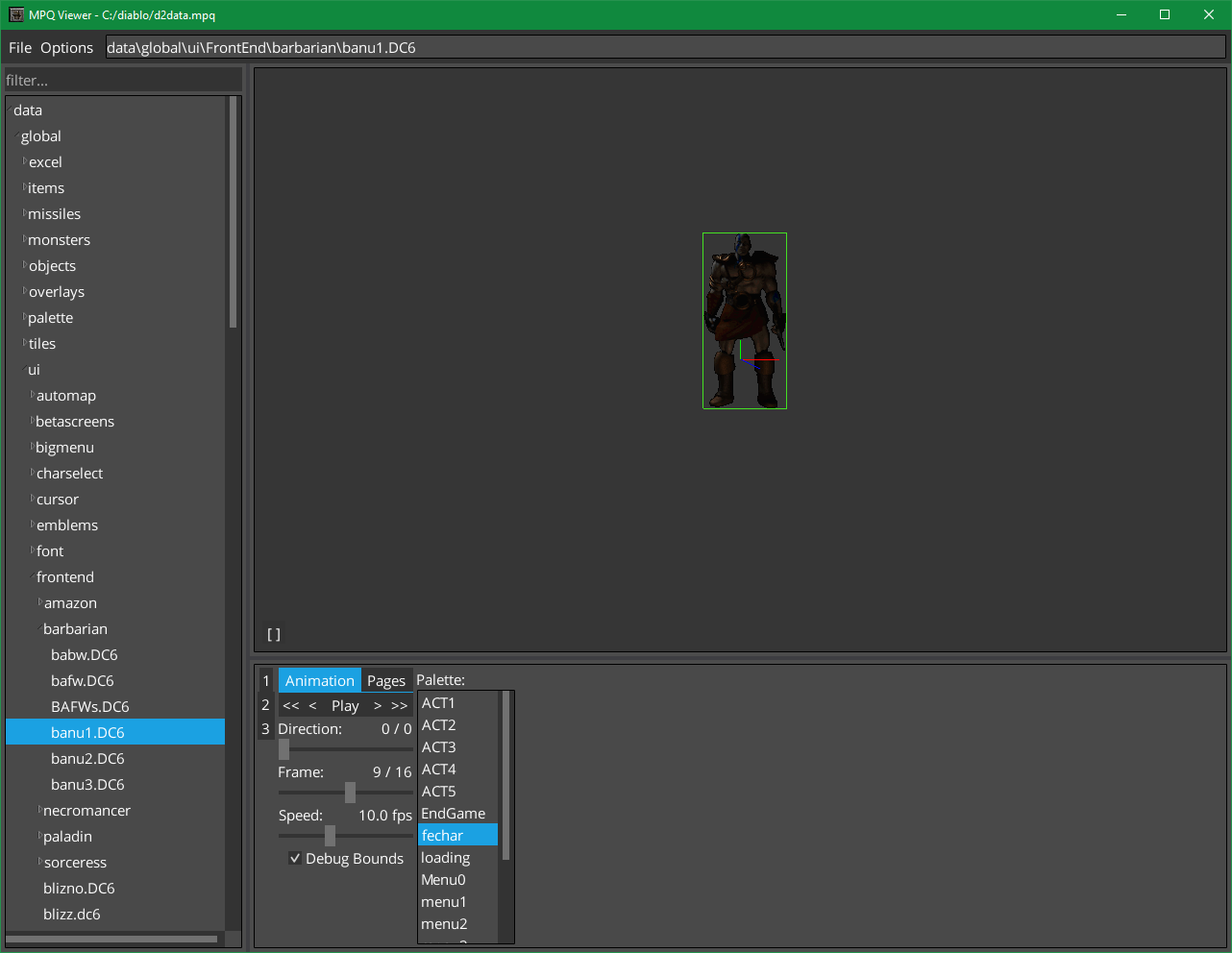The image size is (1232, 953).
Task: Open the Options menu
Action: click(x=67, y=48)
